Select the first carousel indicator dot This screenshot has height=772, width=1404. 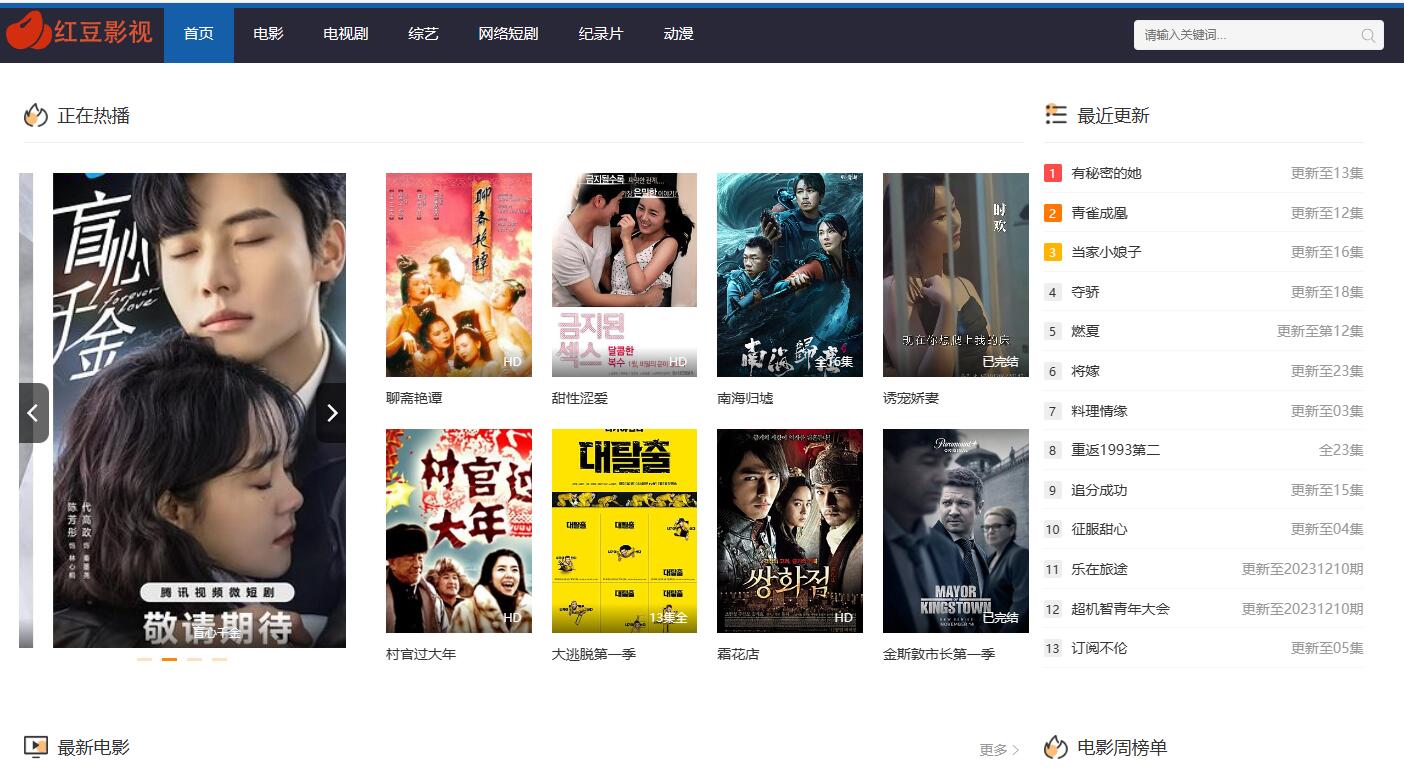pos(145,659)
